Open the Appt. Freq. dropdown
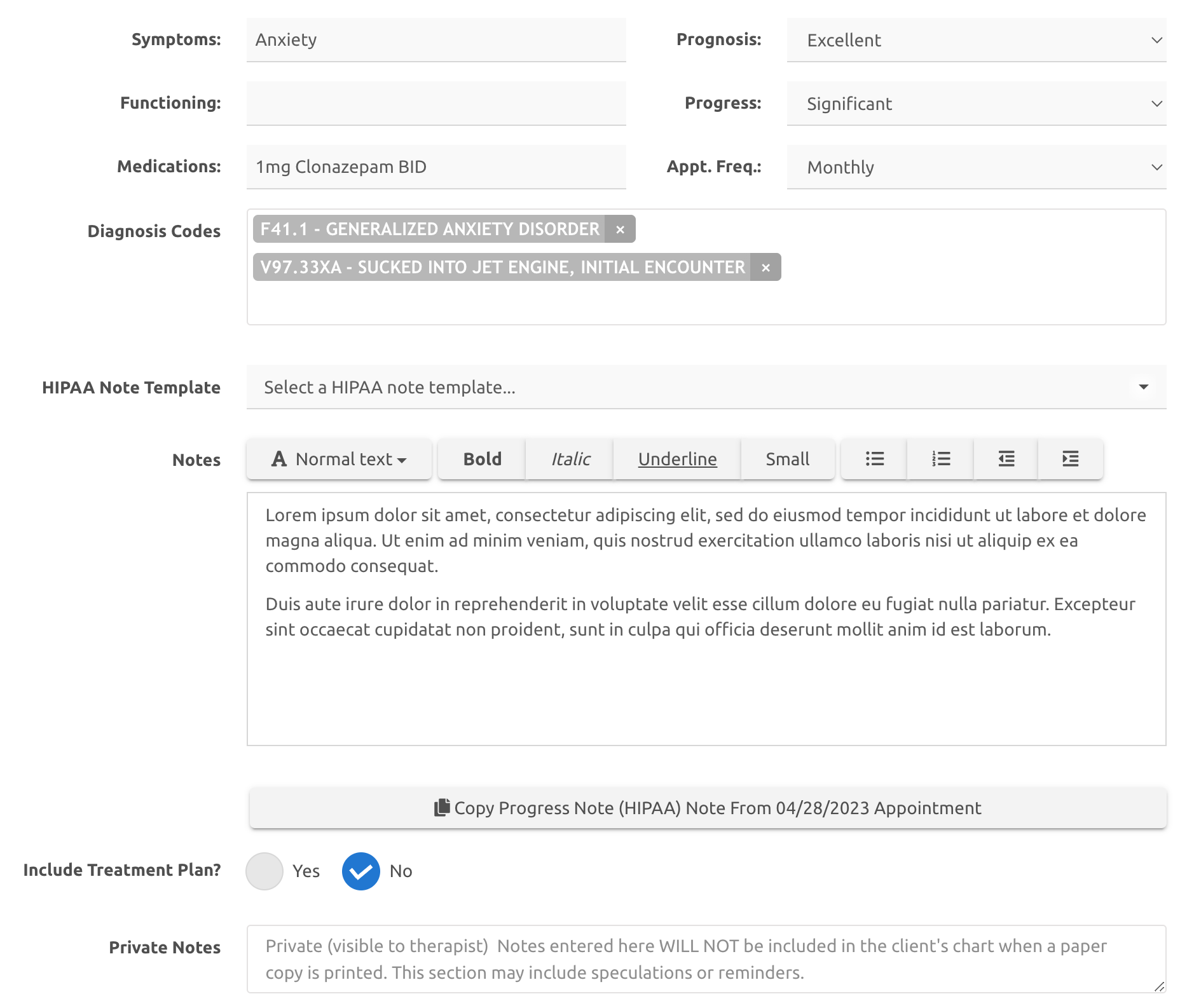 point(977,167)
